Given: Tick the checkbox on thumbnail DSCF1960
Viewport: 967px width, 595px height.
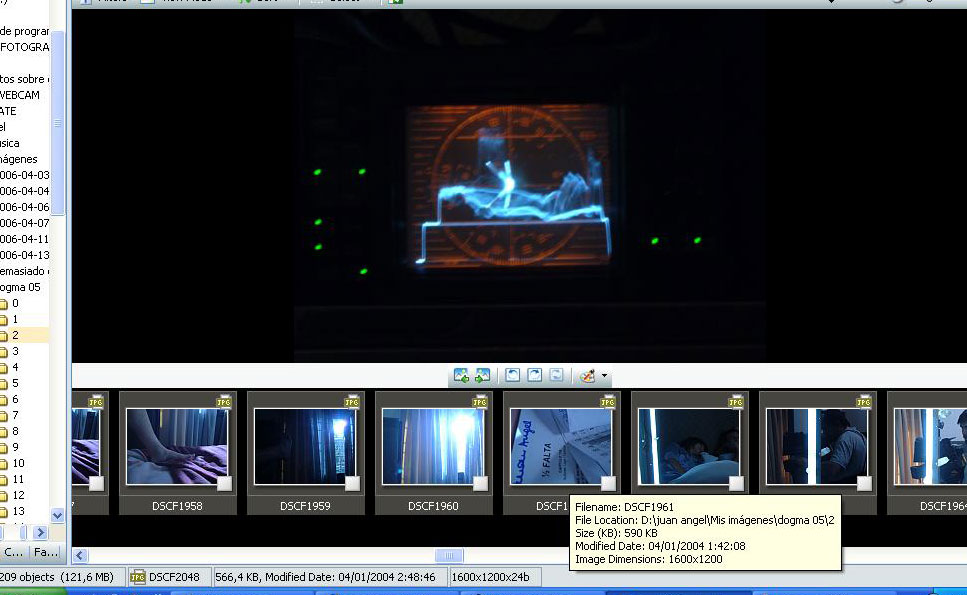Looking at the screenshot, I should pyautogui.click(x=480, y=484).
